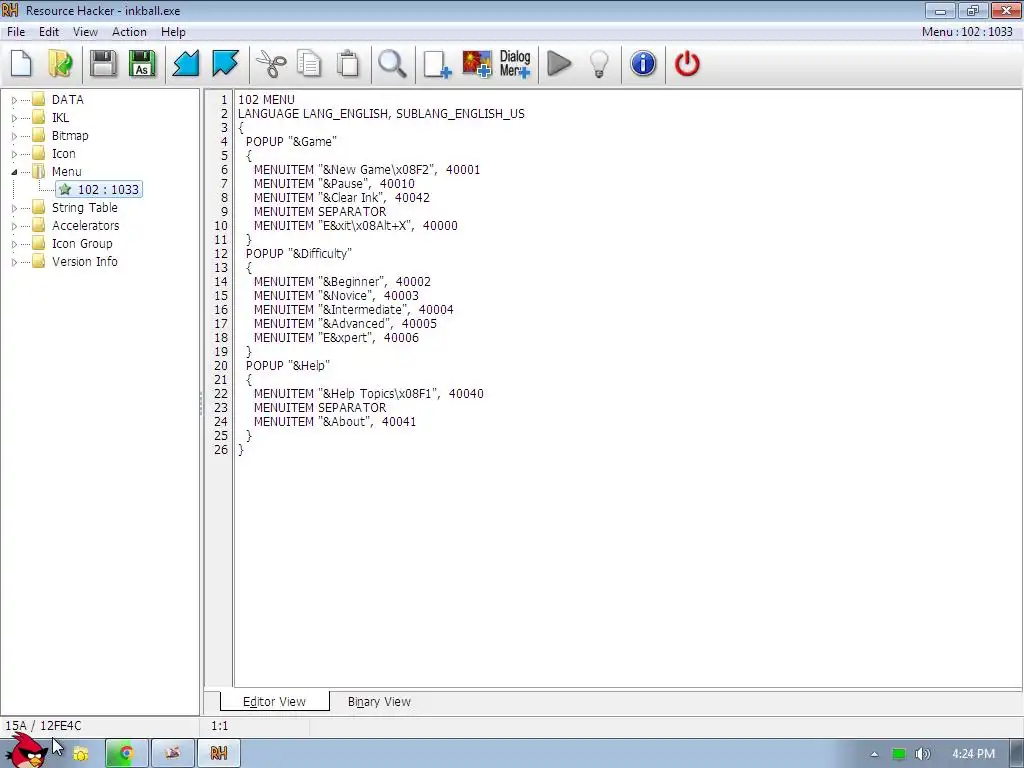Click the down-right blue arrow toolbar icon
This screenshot has width=1024, height=768.
pos(225,64)
